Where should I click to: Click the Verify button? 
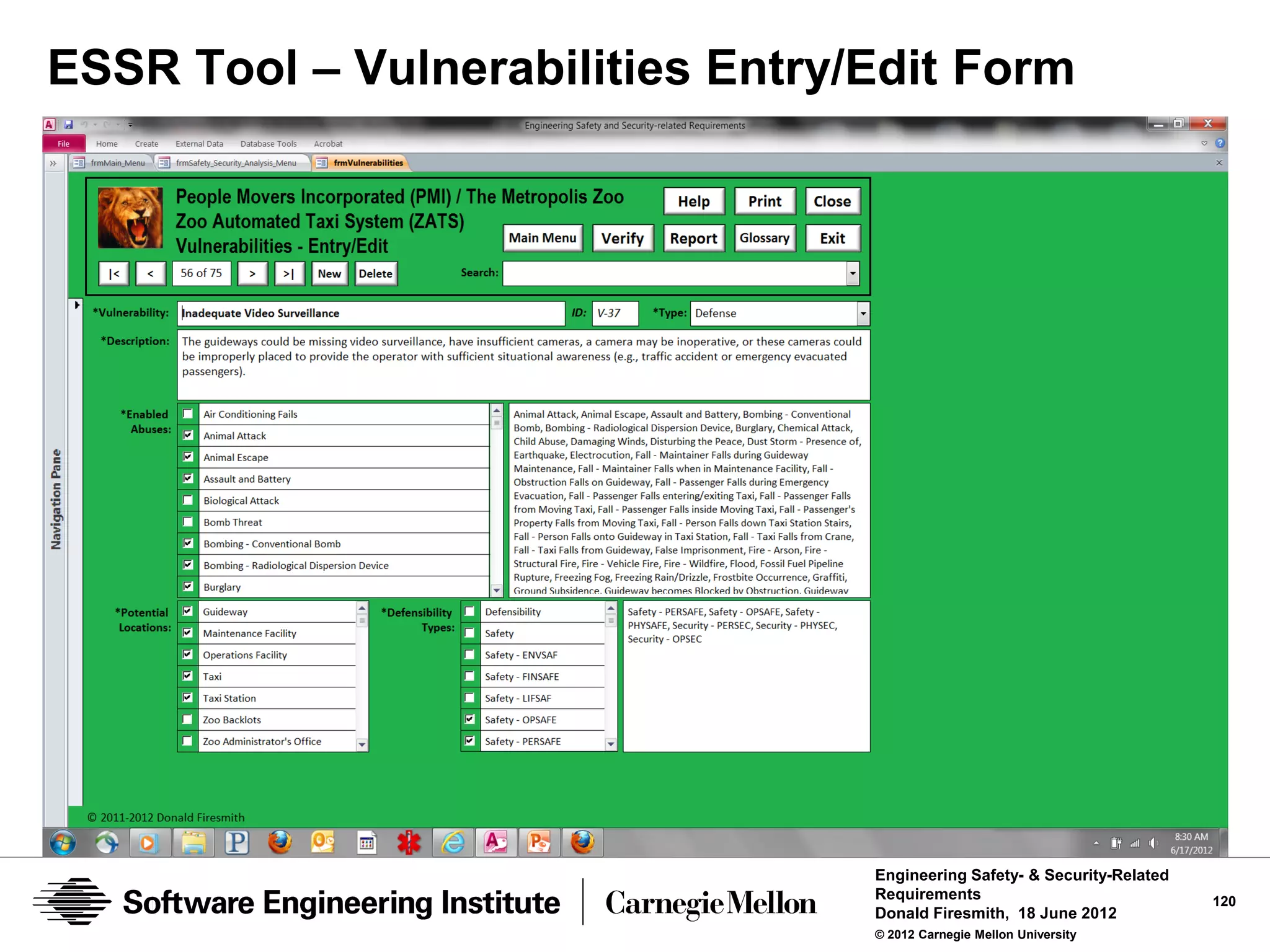click(623, 239)
